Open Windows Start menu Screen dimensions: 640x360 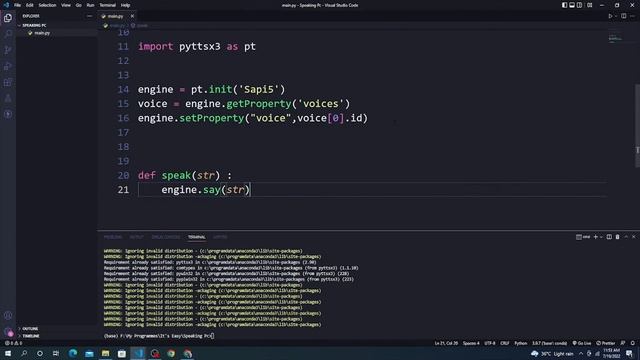click(8, 353)
